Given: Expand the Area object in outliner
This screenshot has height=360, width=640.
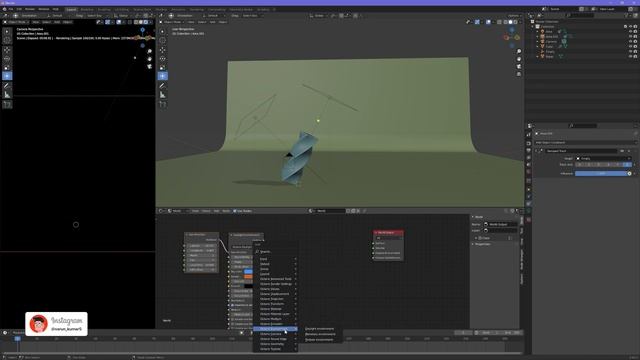Looking at the screenshot, I should pos(538,31).
